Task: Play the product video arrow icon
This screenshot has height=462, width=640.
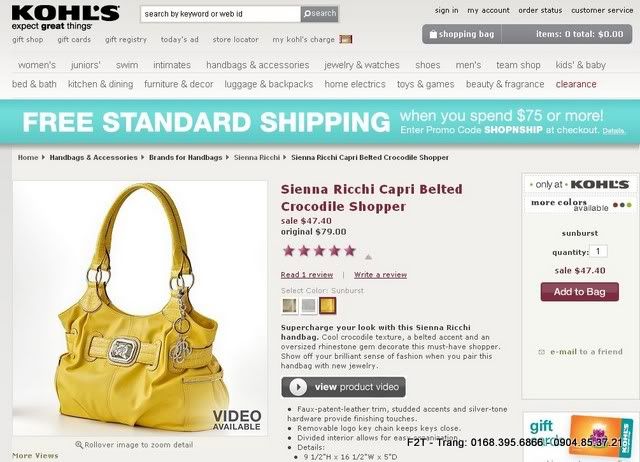Action: (x=298, y=387)
